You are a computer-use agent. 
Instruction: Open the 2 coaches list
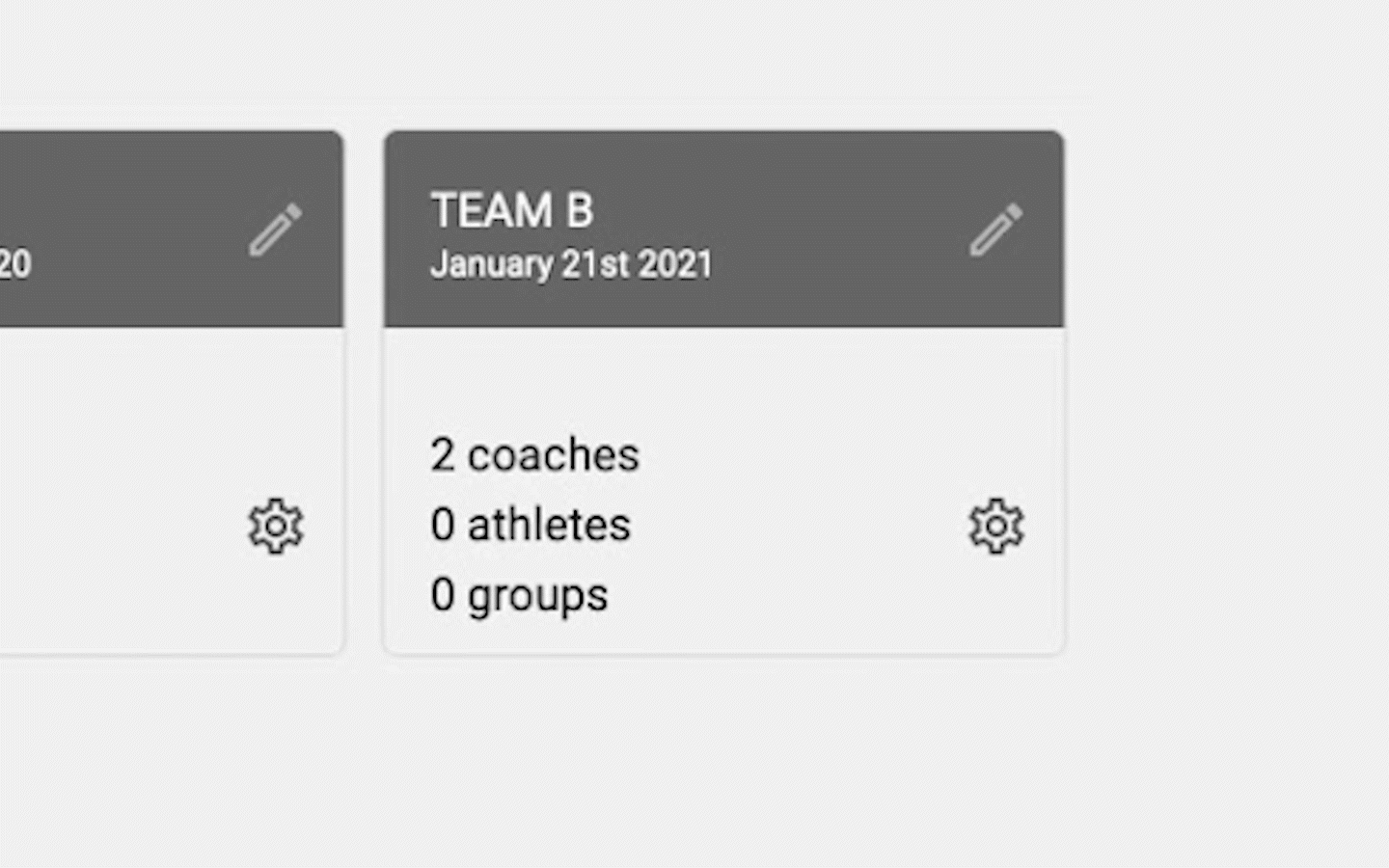[534, 455]
